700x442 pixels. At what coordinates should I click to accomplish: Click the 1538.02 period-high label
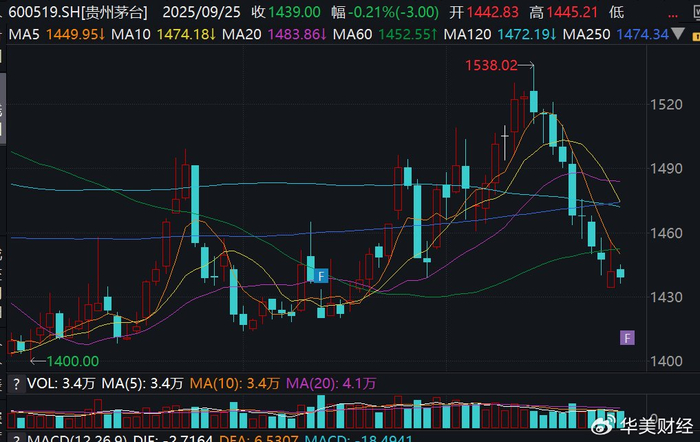(x=491, y=66)
